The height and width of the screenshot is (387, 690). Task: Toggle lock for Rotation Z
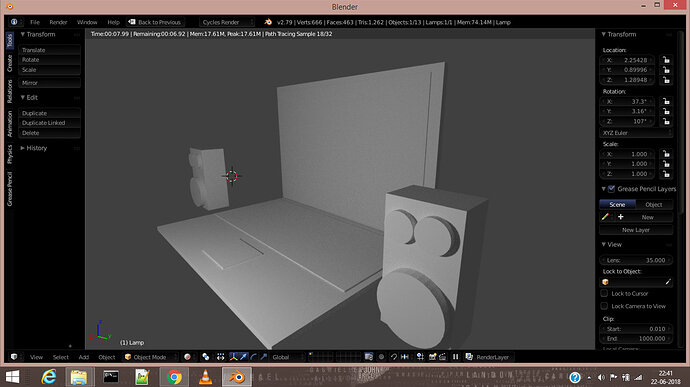(x=666, y=122)
